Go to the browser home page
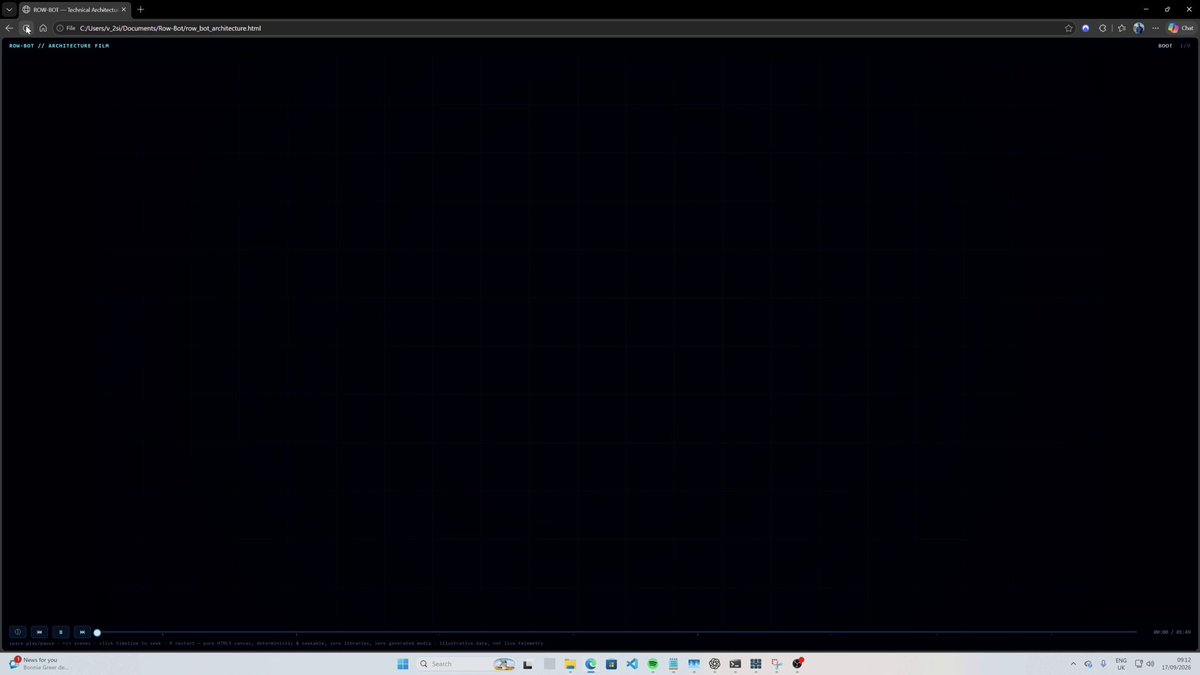 click(x=43, y=28)
